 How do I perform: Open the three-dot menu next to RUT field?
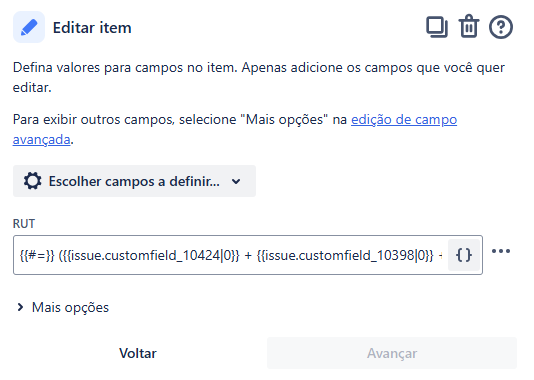point(501,251)
